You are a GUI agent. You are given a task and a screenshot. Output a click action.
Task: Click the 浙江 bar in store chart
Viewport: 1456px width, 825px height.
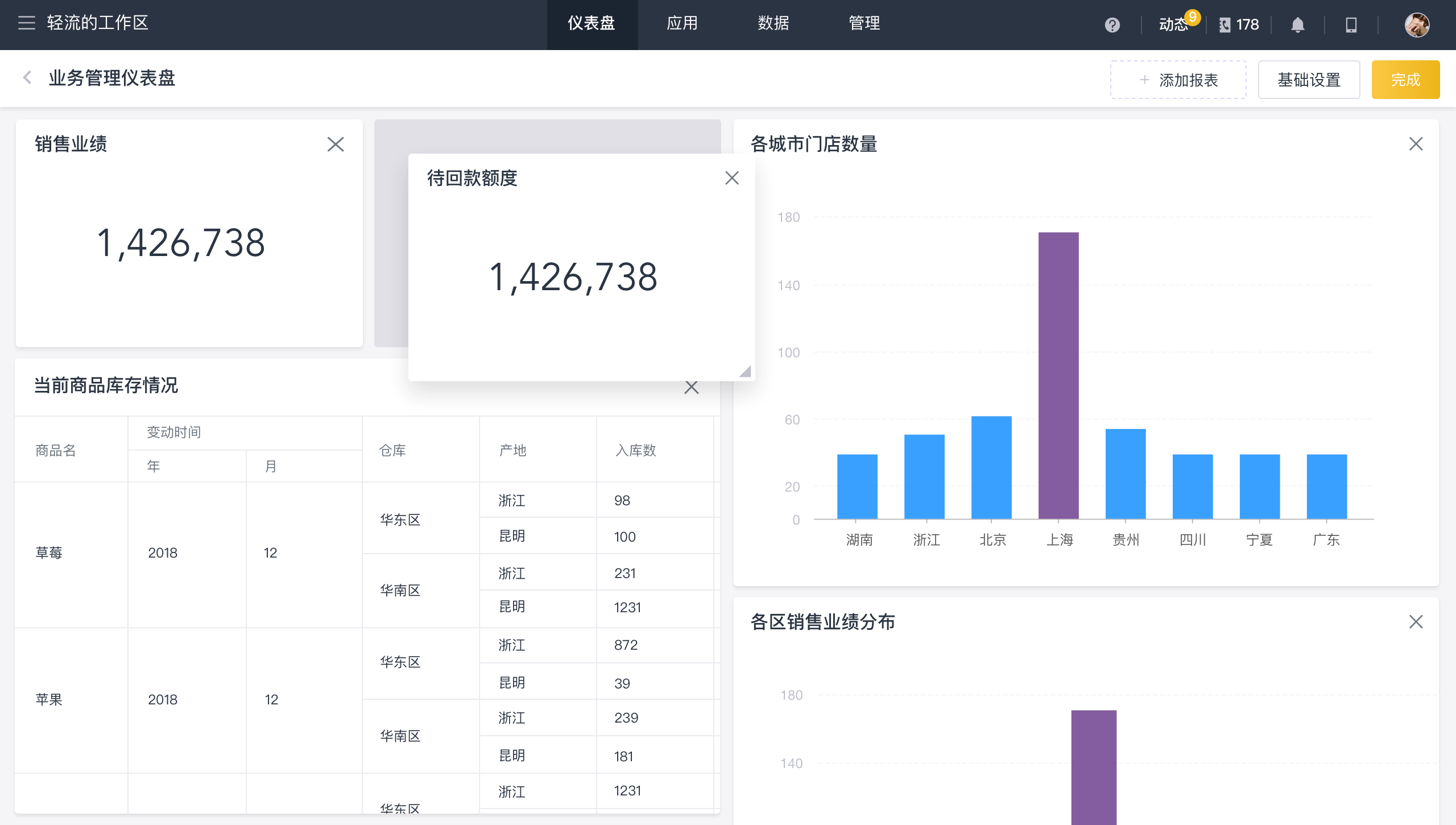924,477
